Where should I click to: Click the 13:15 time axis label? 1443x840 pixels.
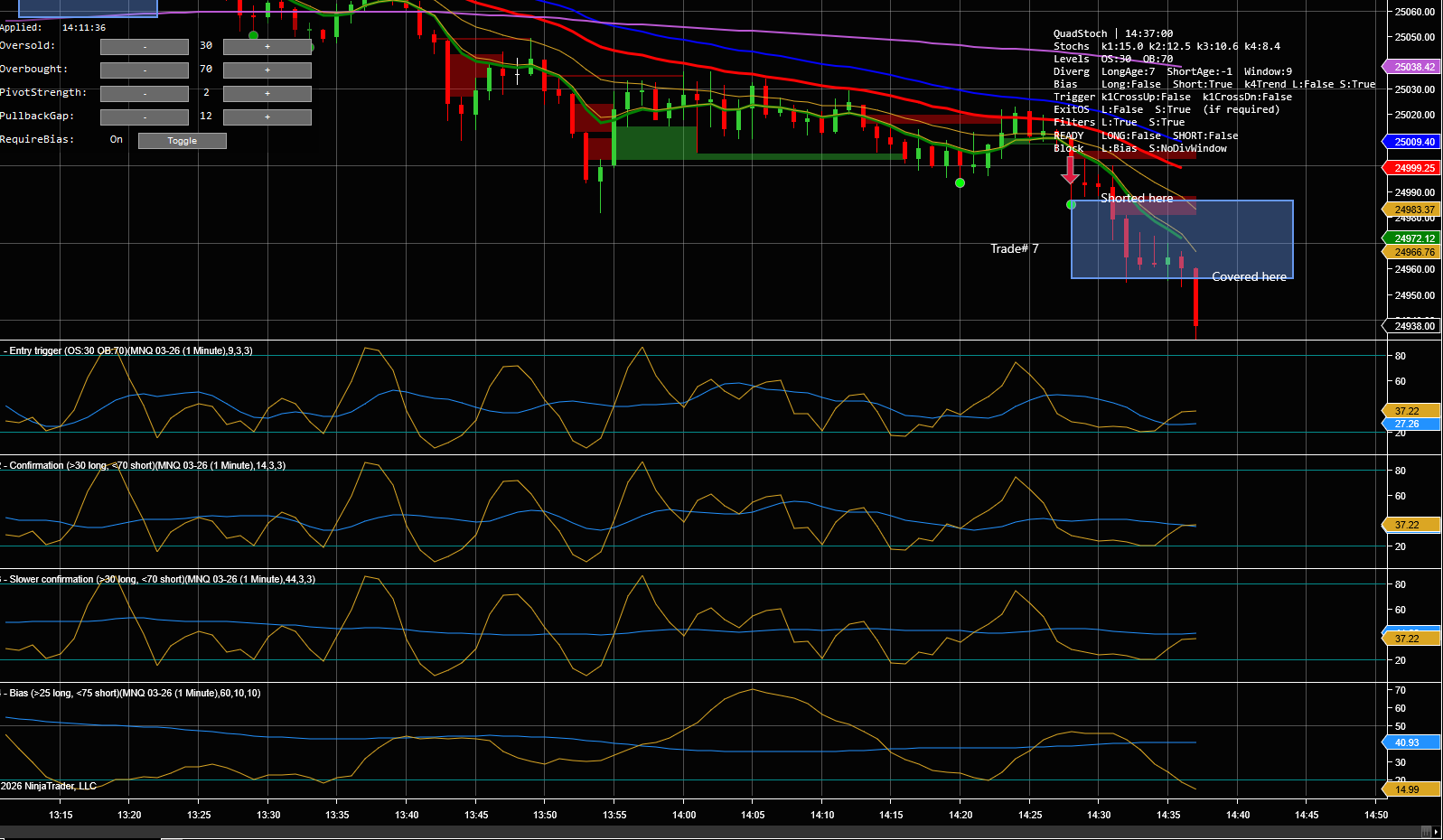[x=61, y=815]
